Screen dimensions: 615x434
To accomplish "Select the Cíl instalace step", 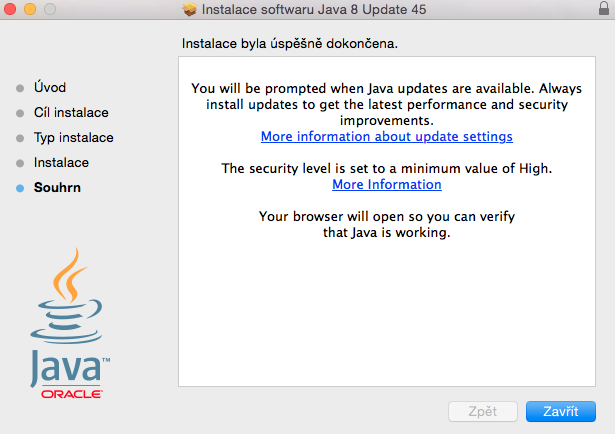I will [x=71, y=113].
